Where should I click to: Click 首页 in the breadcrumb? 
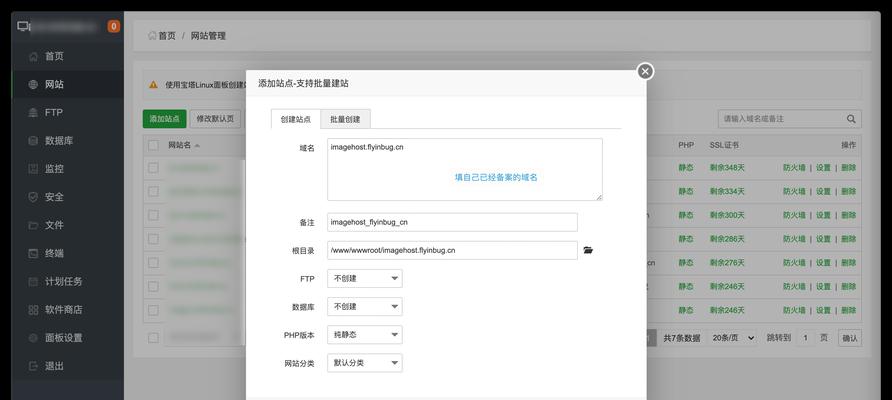[167, 35]
